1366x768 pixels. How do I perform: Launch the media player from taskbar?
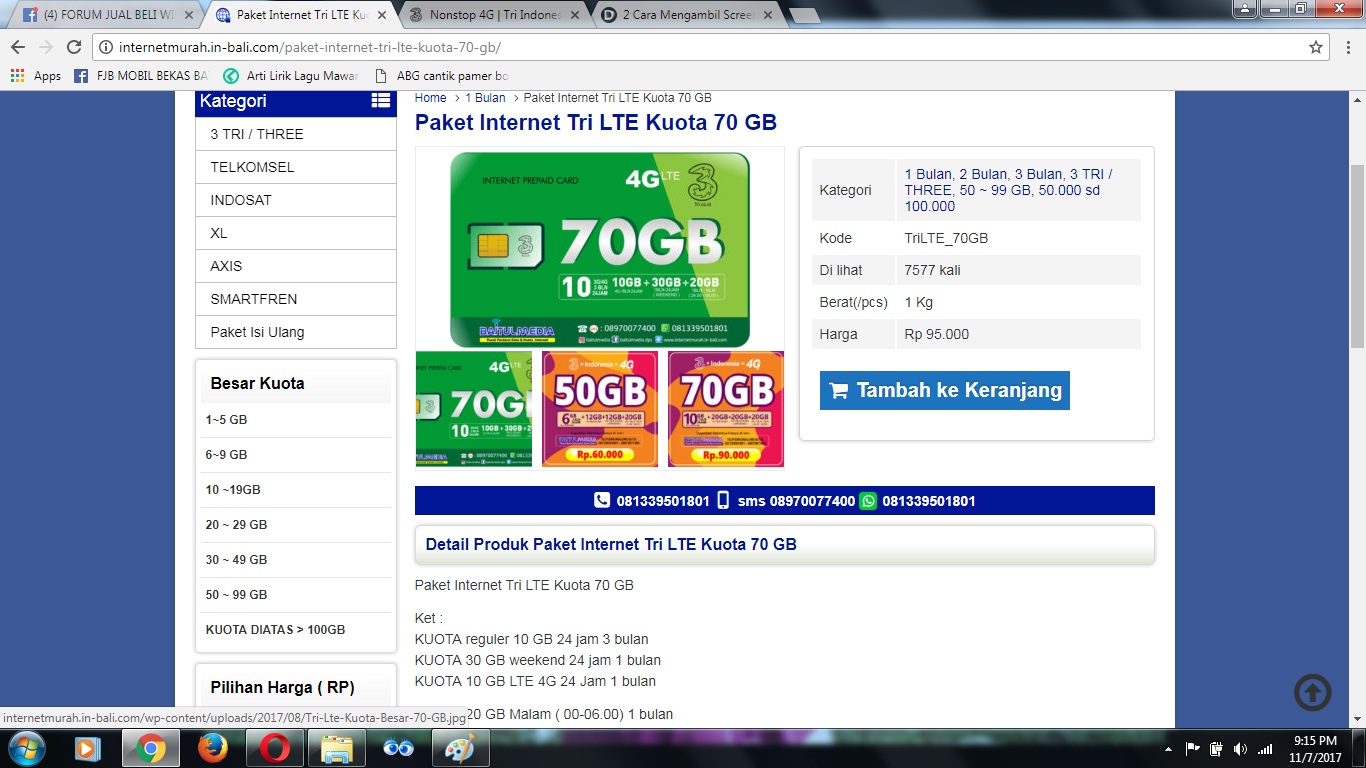pos(87,748)
